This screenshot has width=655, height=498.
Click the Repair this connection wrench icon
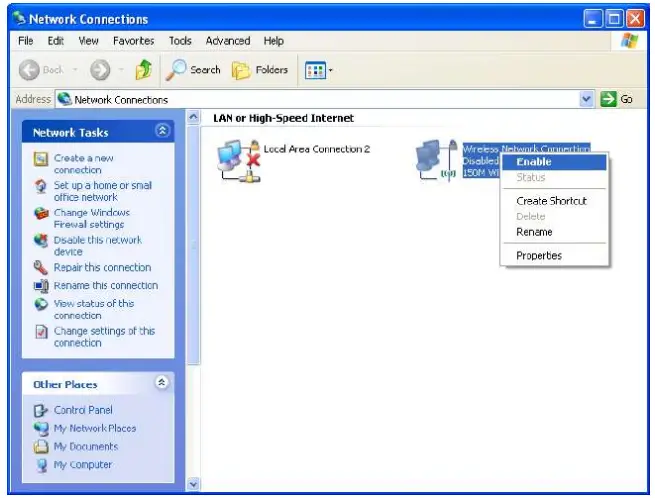tap(41, 267)
